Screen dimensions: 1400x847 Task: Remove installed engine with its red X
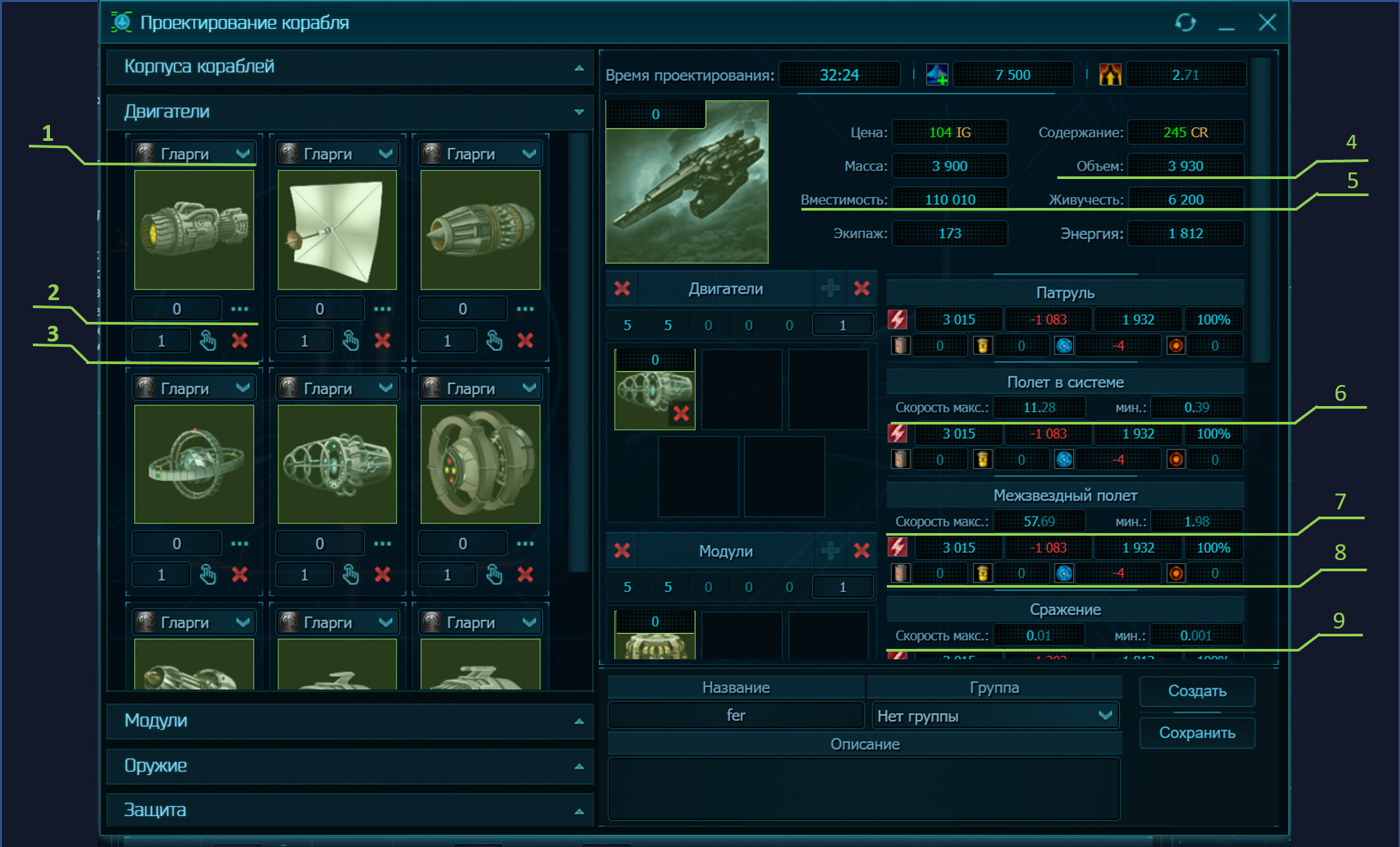(681, 414)
